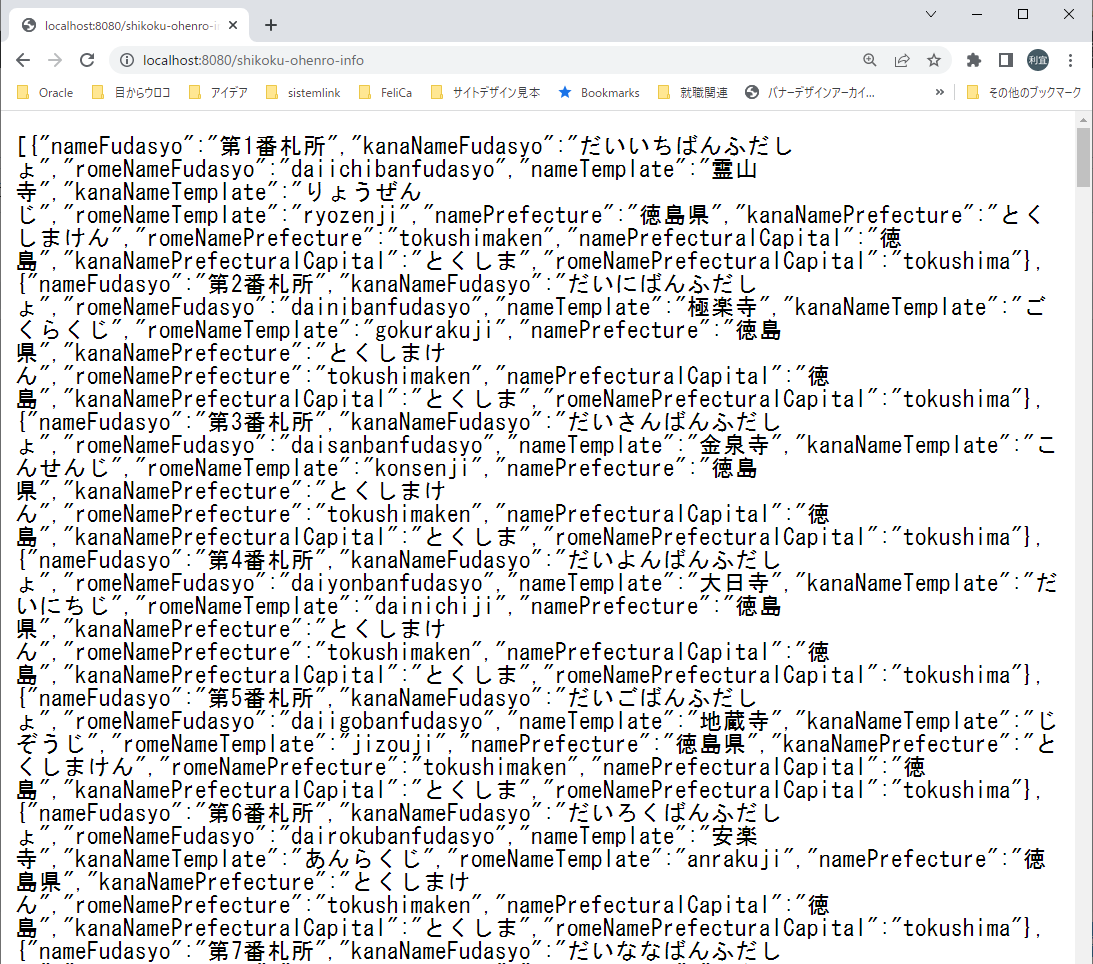Open the side panel icon
This screenshot has height=964, width=1093.
[x=1005, y=60]
